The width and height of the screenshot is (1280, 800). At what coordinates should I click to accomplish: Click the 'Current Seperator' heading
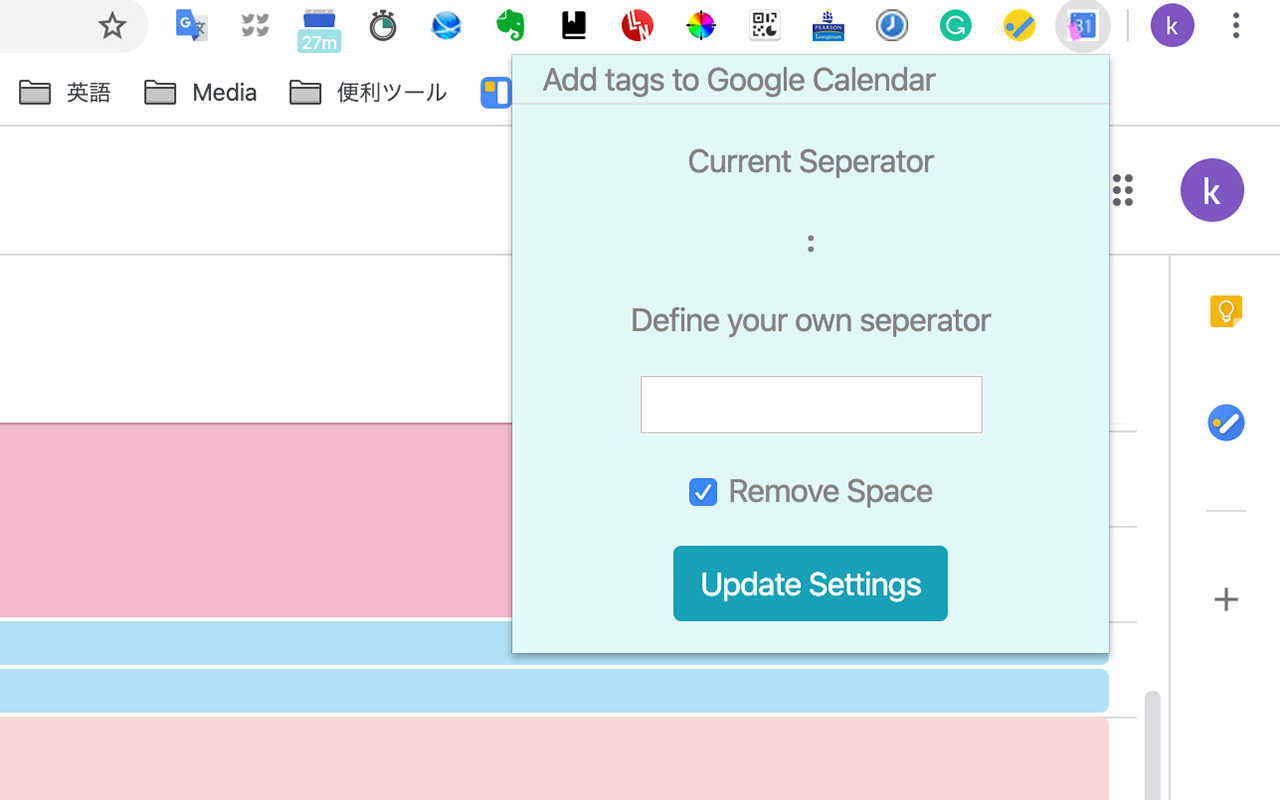pos(811,162)
